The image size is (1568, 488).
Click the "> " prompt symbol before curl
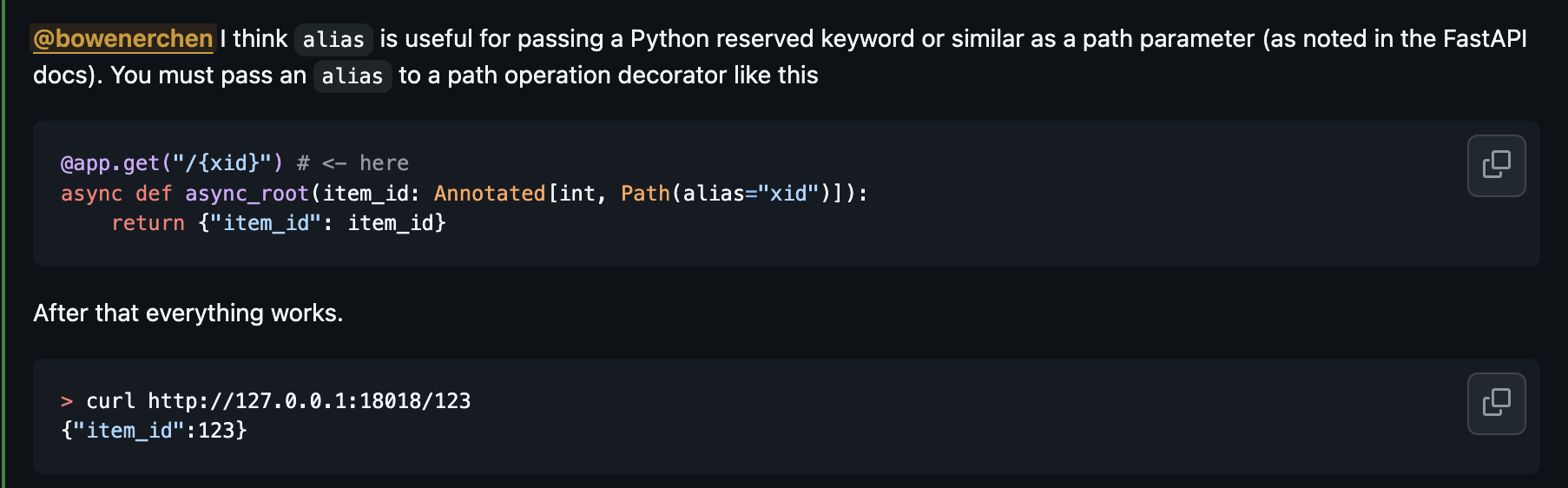[x=67, y=401]
